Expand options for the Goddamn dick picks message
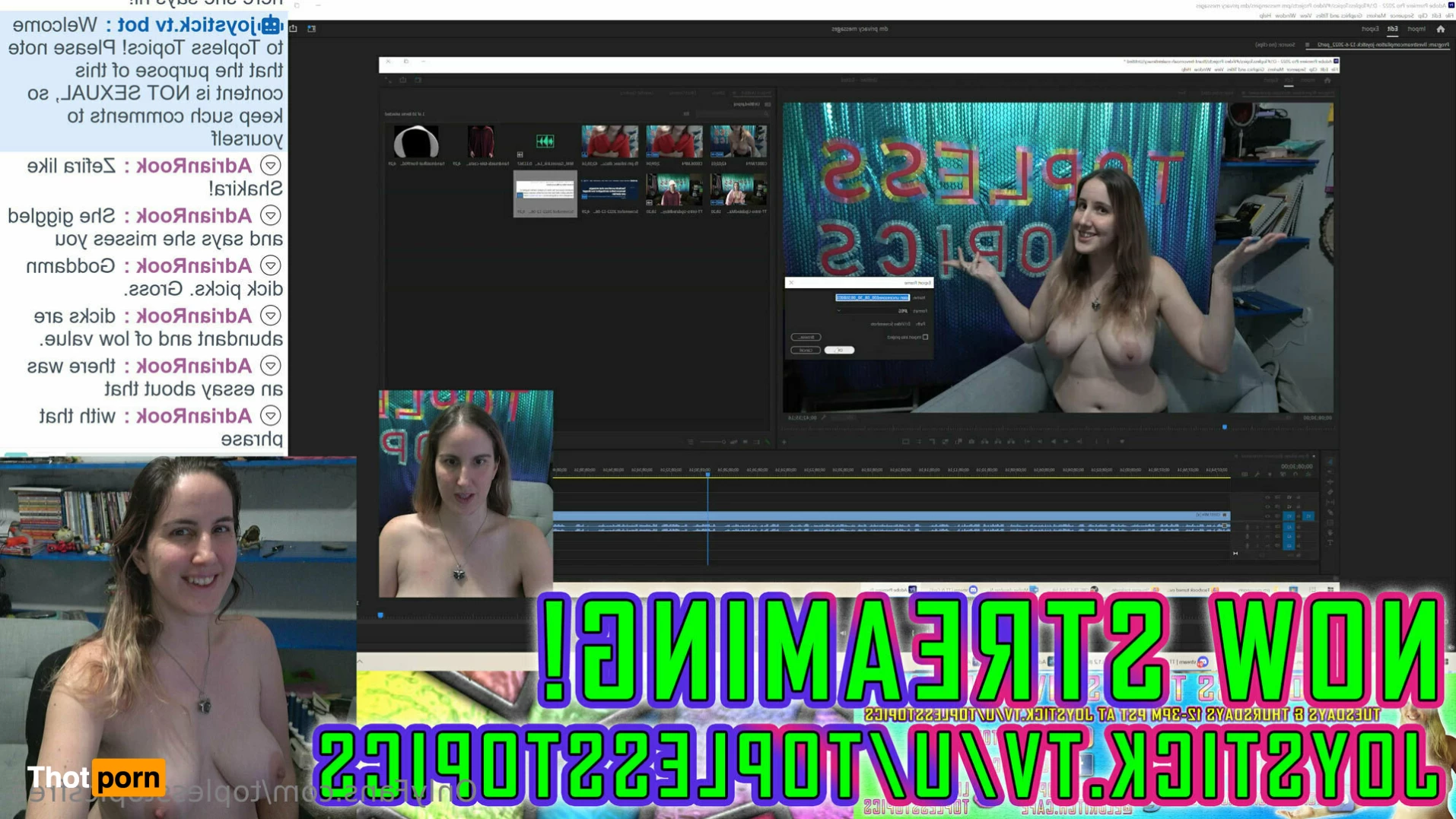 pos(271,266)
